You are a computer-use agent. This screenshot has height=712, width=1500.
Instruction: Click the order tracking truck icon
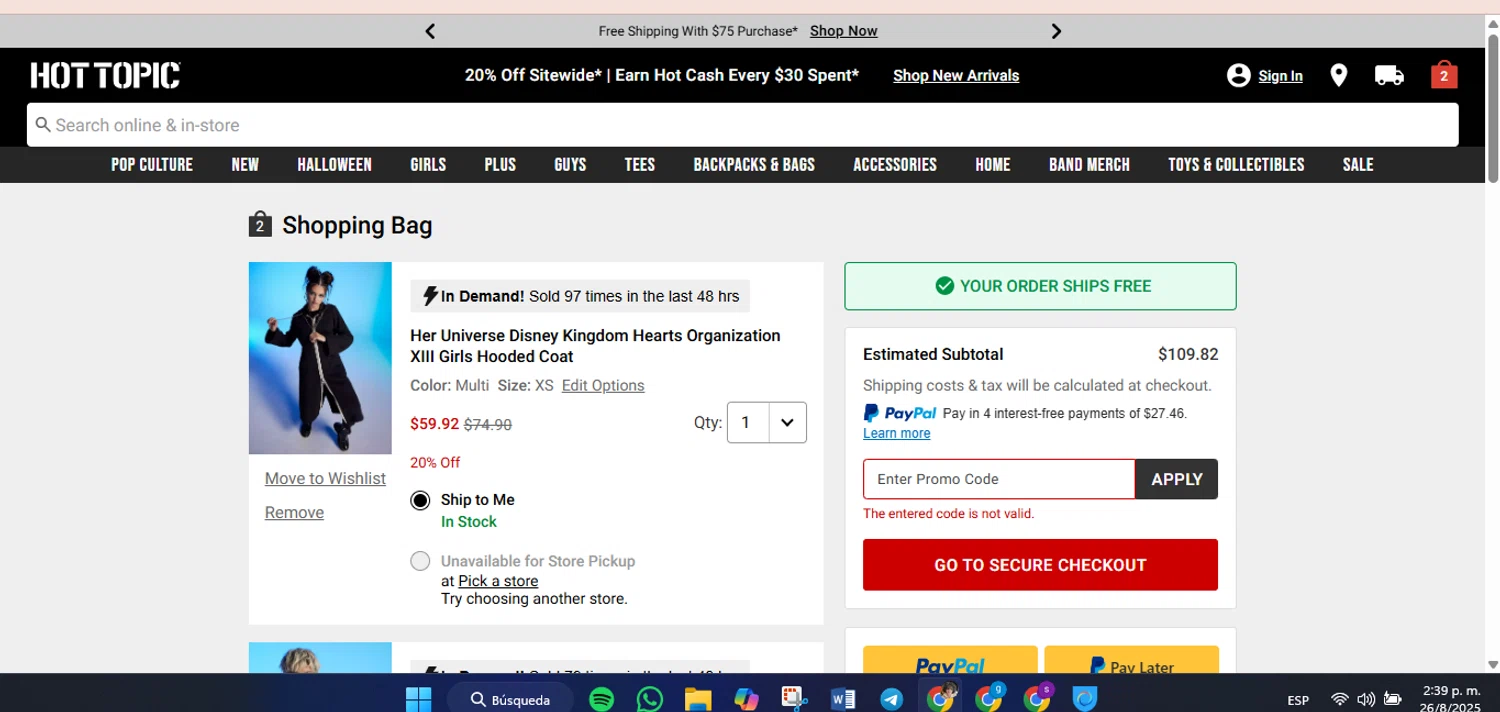point(1389,75)
